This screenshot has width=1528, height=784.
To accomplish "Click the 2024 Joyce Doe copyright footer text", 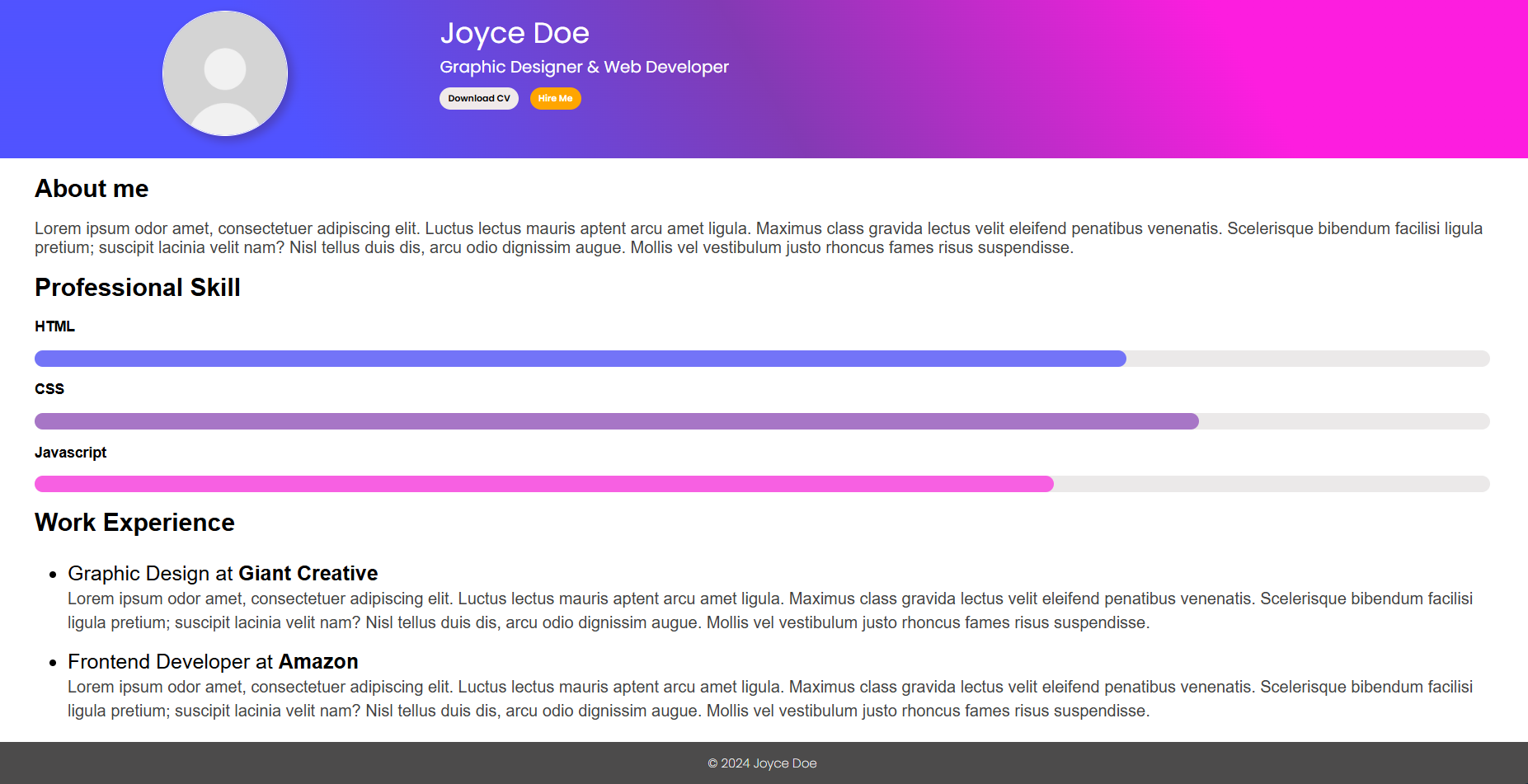I will click(x=760, y=763).
